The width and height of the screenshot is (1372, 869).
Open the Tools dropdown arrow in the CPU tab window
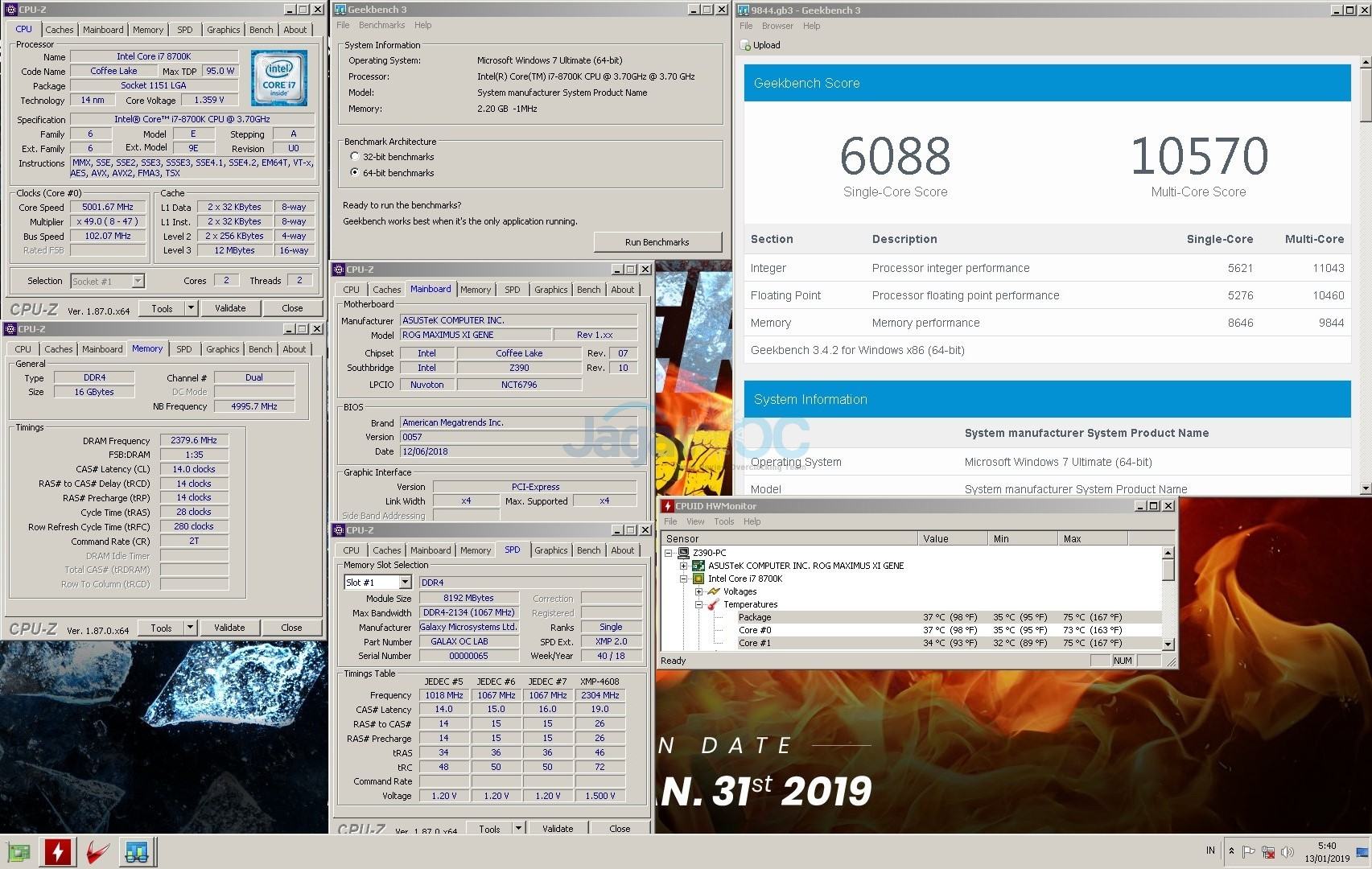pyautogui.click(x=191, y=308)
